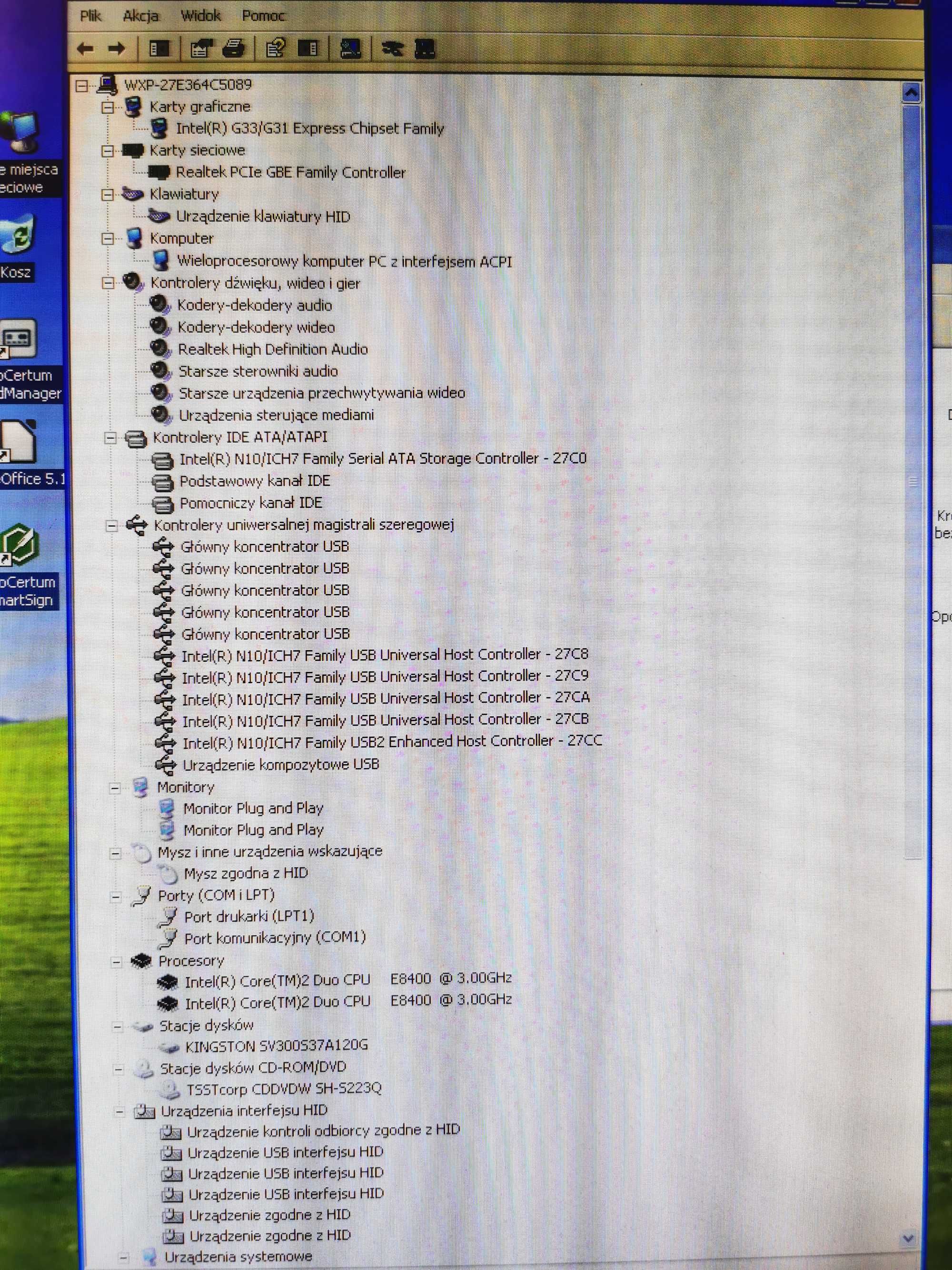952x1270 pixels.
Task: Collapse Stacje dysków category
Action: click(117, 1027)
